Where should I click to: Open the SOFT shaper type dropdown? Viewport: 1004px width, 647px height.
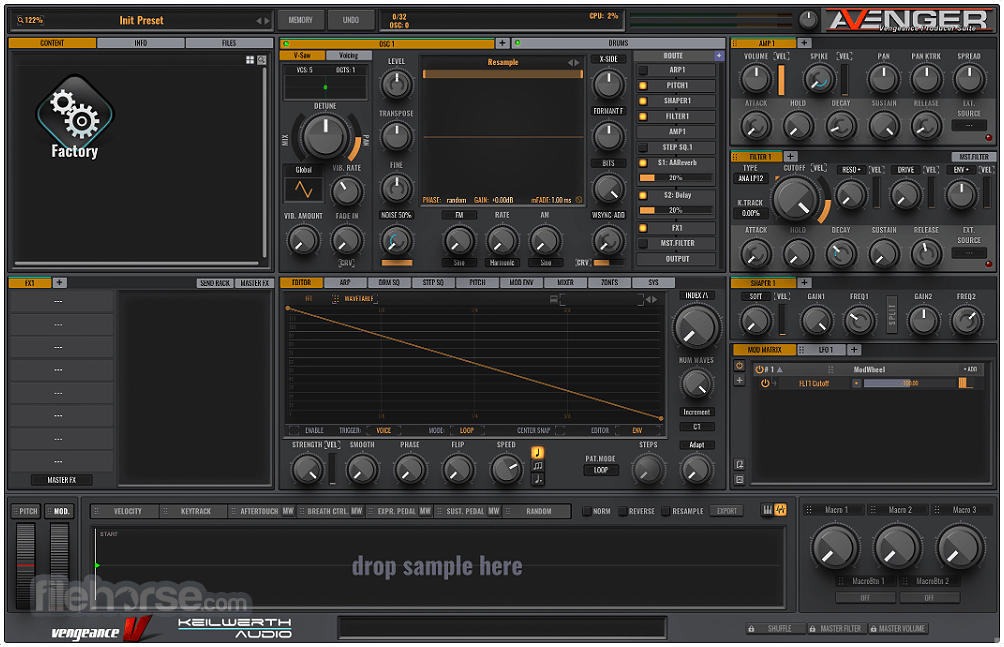[756, 297]
